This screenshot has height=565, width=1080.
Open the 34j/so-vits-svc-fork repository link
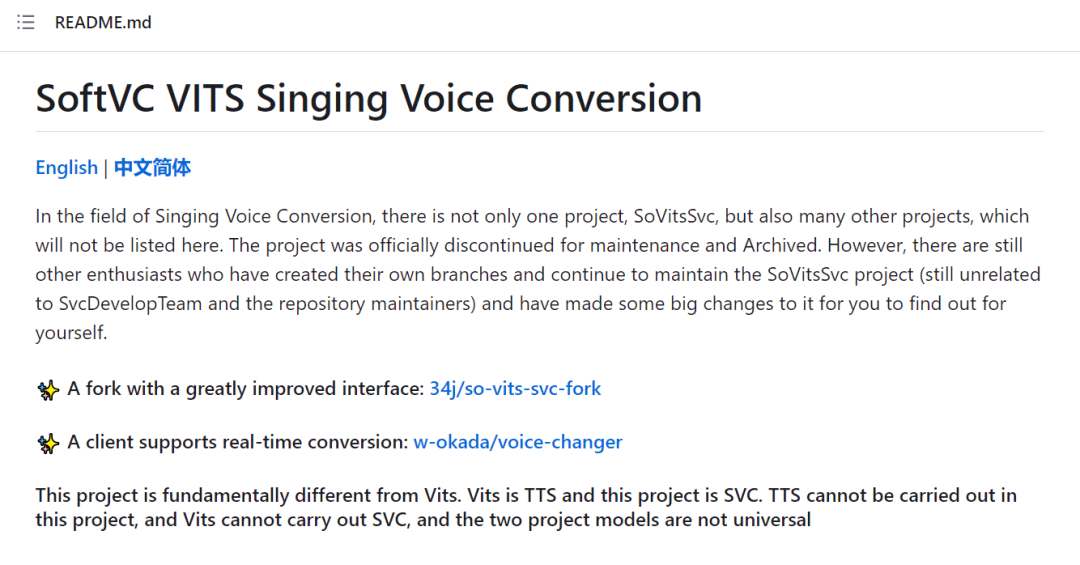point(515,389)
